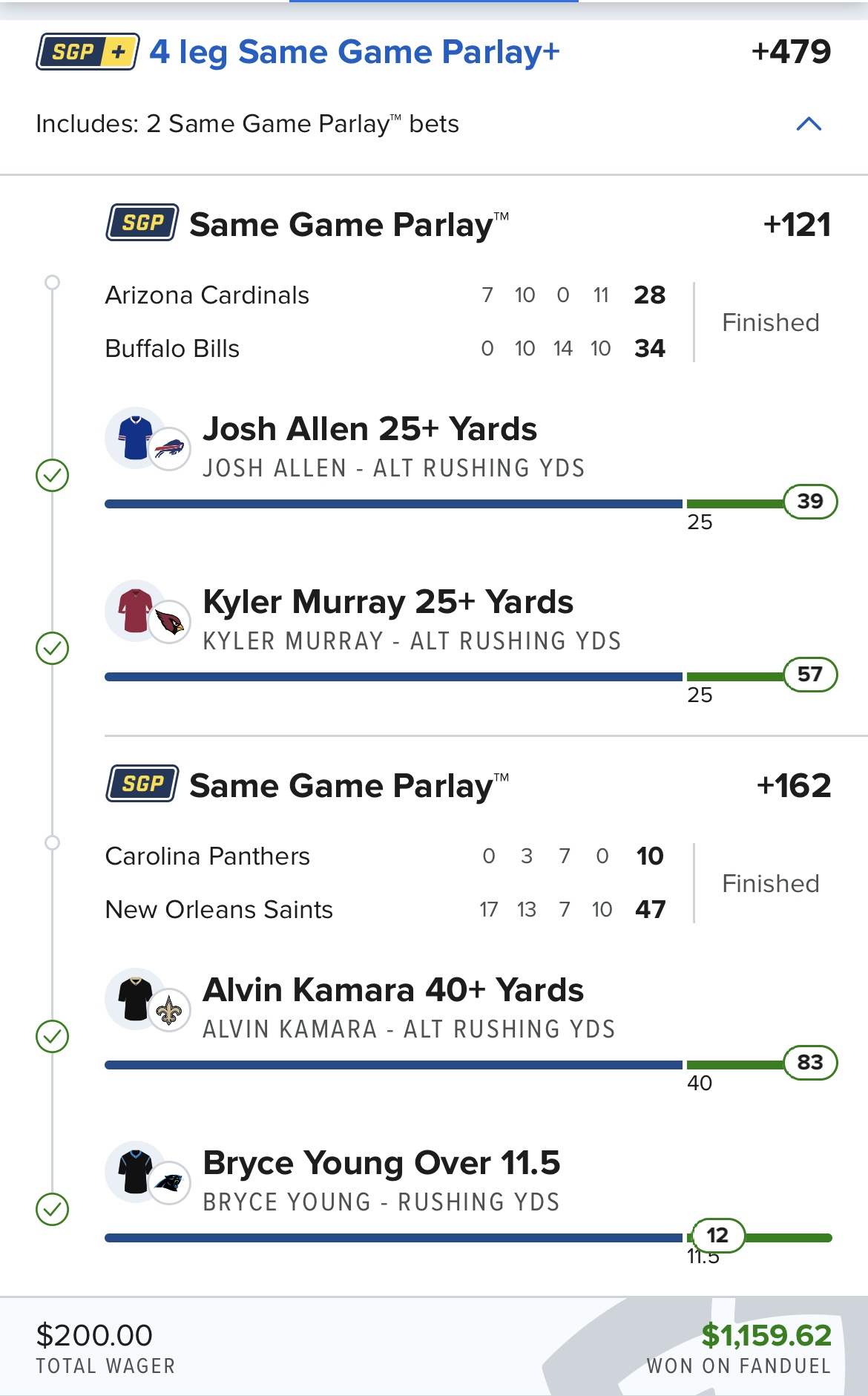Click the SGP badge beside the +162 parlay

(142, 784)
